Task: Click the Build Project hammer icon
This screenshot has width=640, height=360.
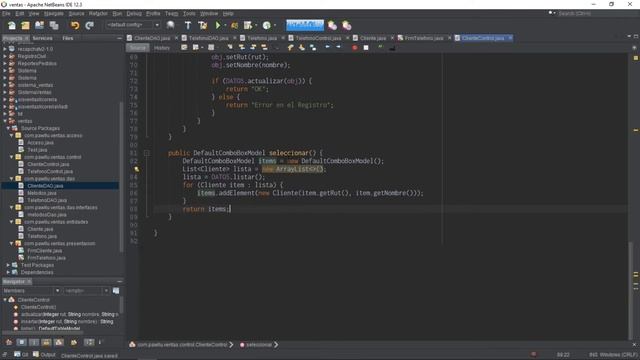Action: 188,25
